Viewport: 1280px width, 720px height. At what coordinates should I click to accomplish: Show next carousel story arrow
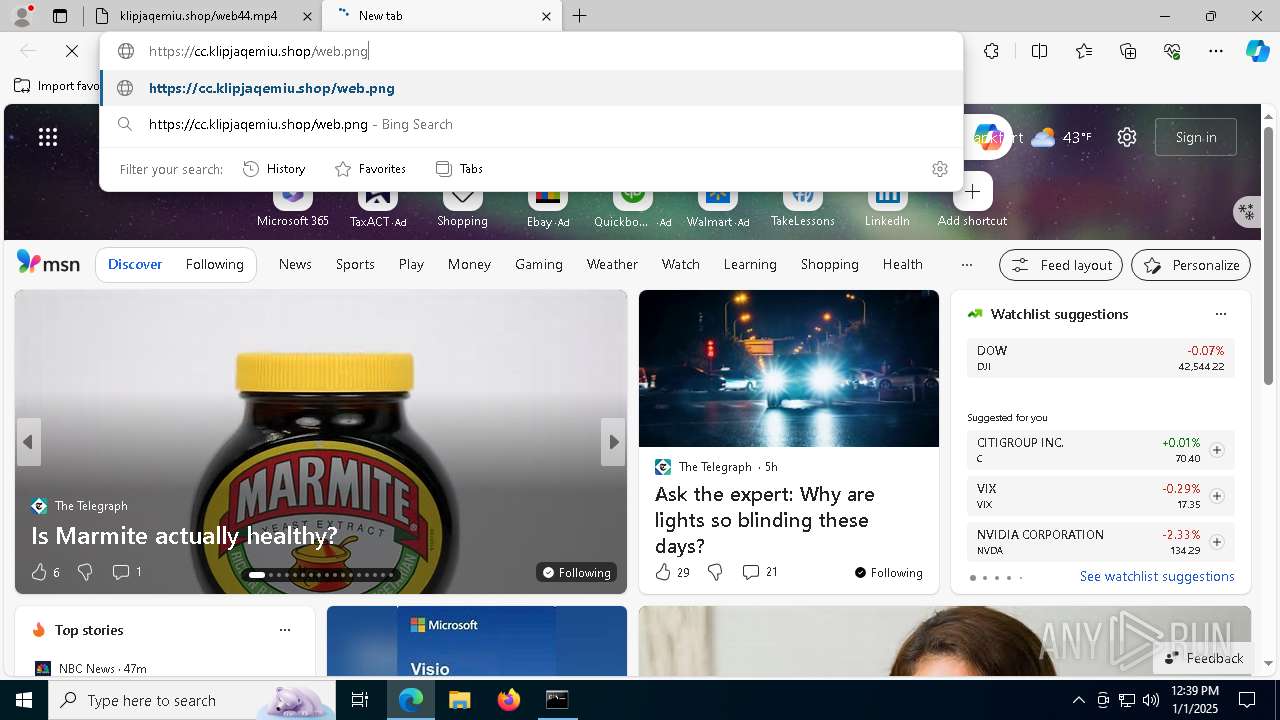(613, 442)
